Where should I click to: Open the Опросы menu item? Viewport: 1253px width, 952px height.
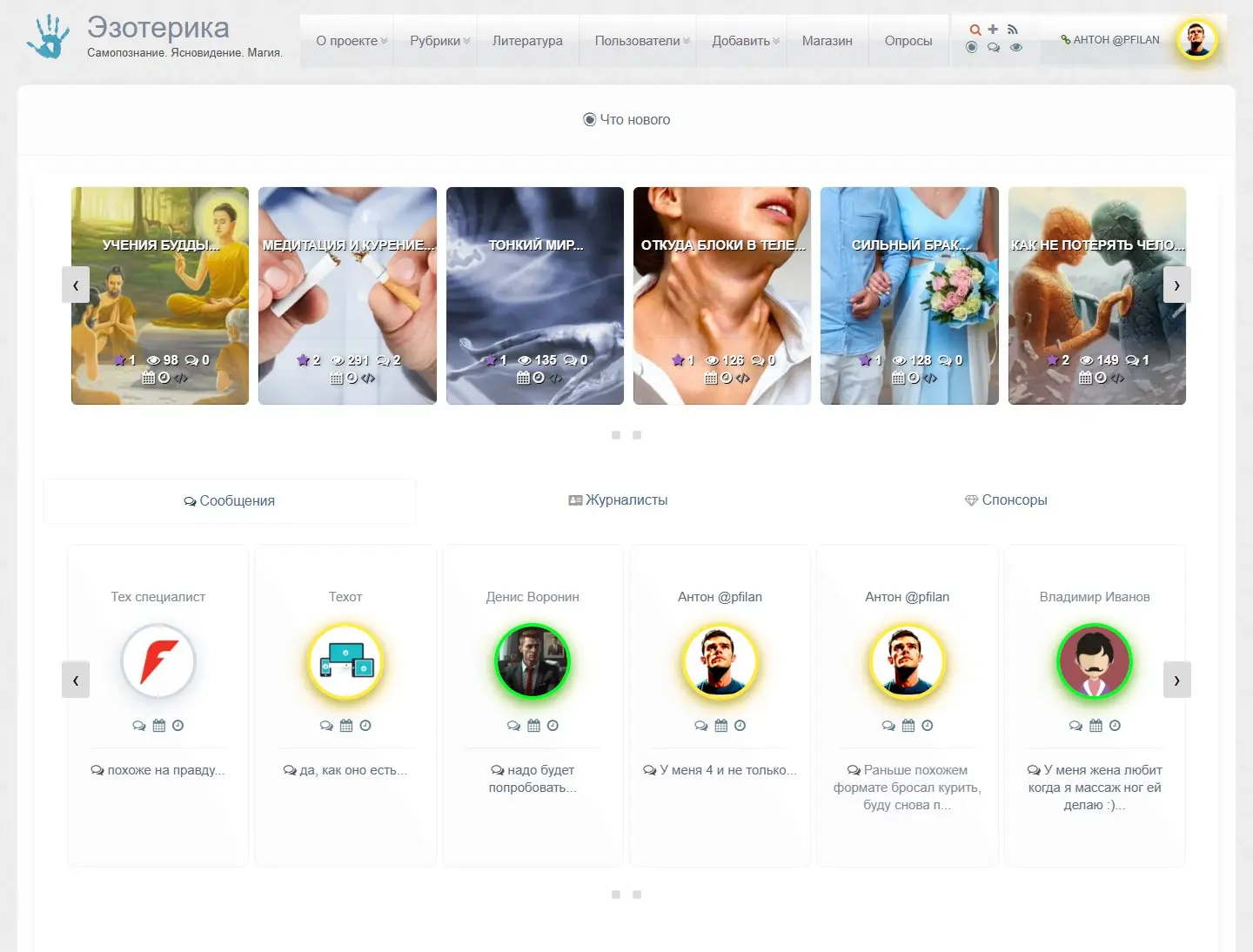click(x=908, y=41)
